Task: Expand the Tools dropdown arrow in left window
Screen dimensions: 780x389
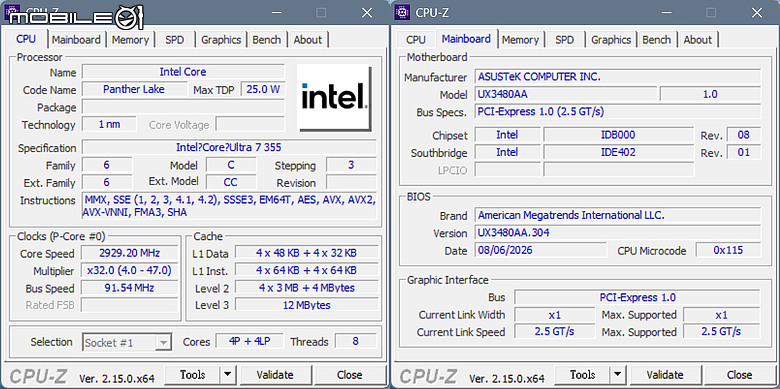Action: [x=227, y=375]
